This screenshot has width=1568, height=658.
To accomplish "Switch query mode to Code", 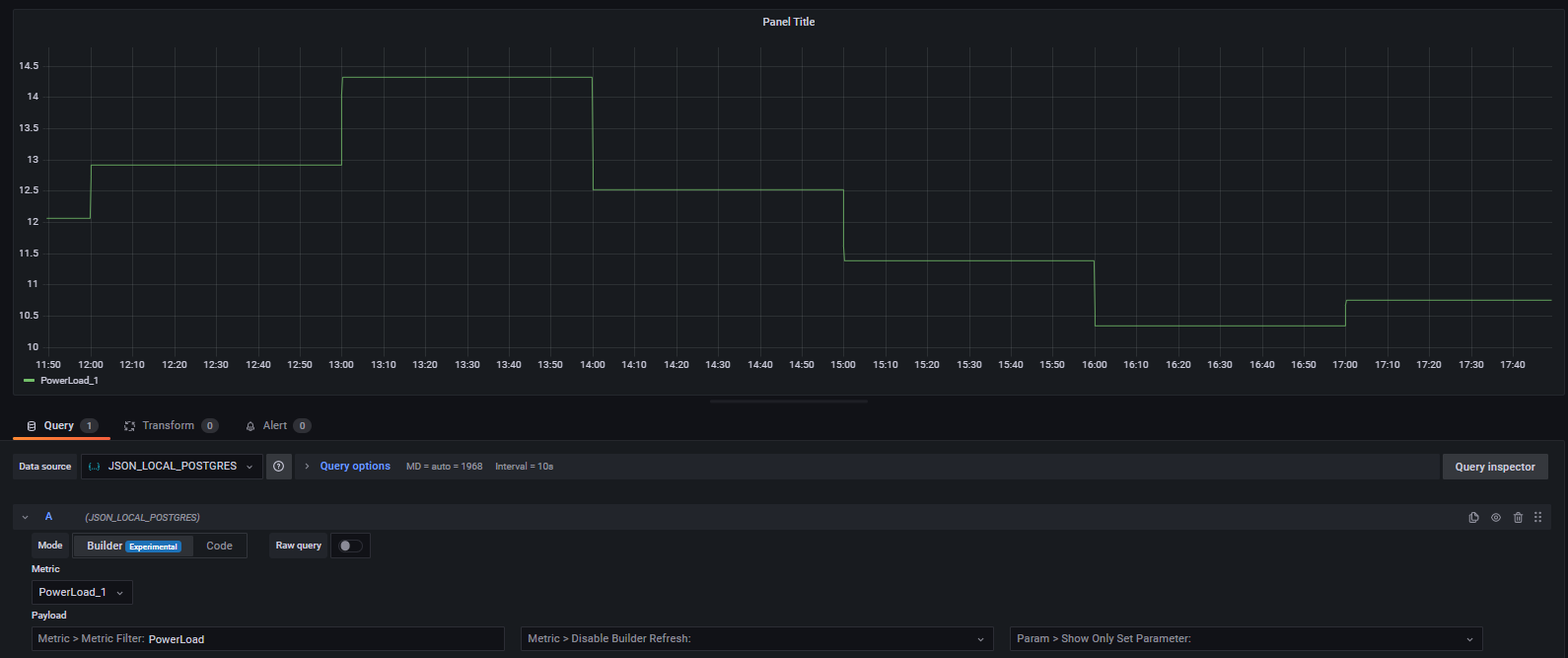I will [219, 546].
